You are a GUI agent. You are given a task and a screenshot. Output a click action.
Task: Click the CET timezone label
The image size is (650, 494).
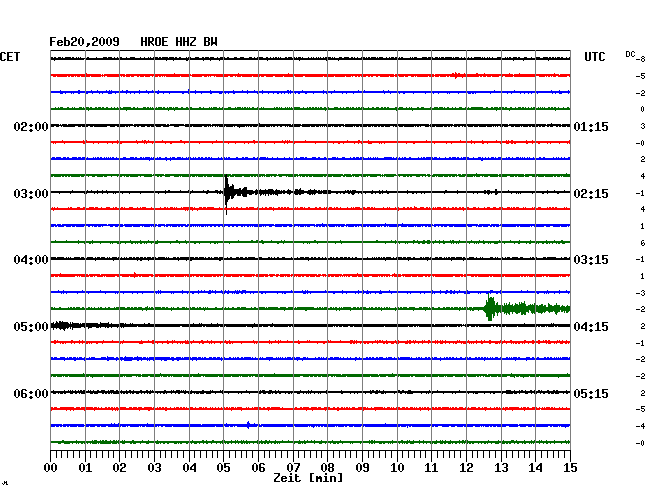10,57
